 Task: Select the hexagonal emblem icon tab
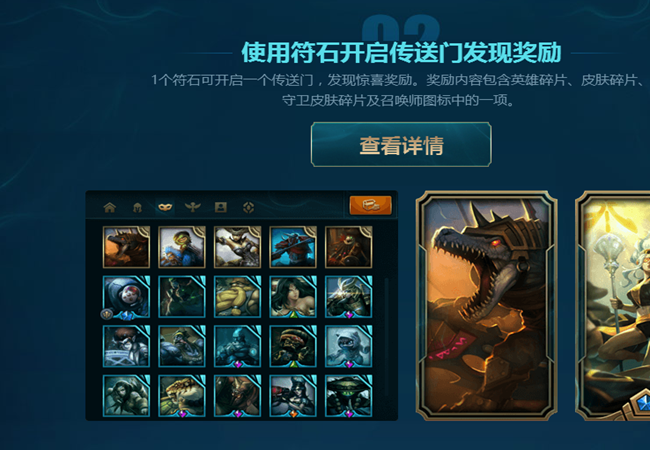coord(248,207)
